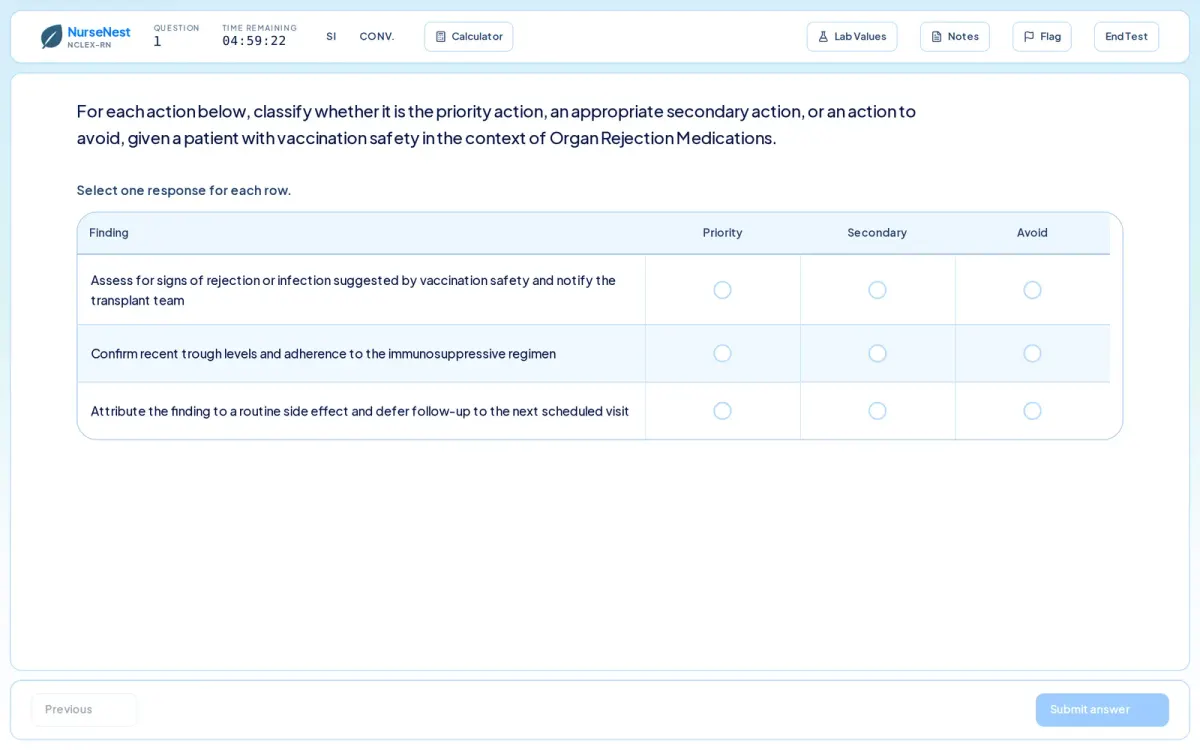Screen dimensions: 1200x750
Task: Mark 'Attribute the finding' row as Secondary
Action: coord(877,411)
